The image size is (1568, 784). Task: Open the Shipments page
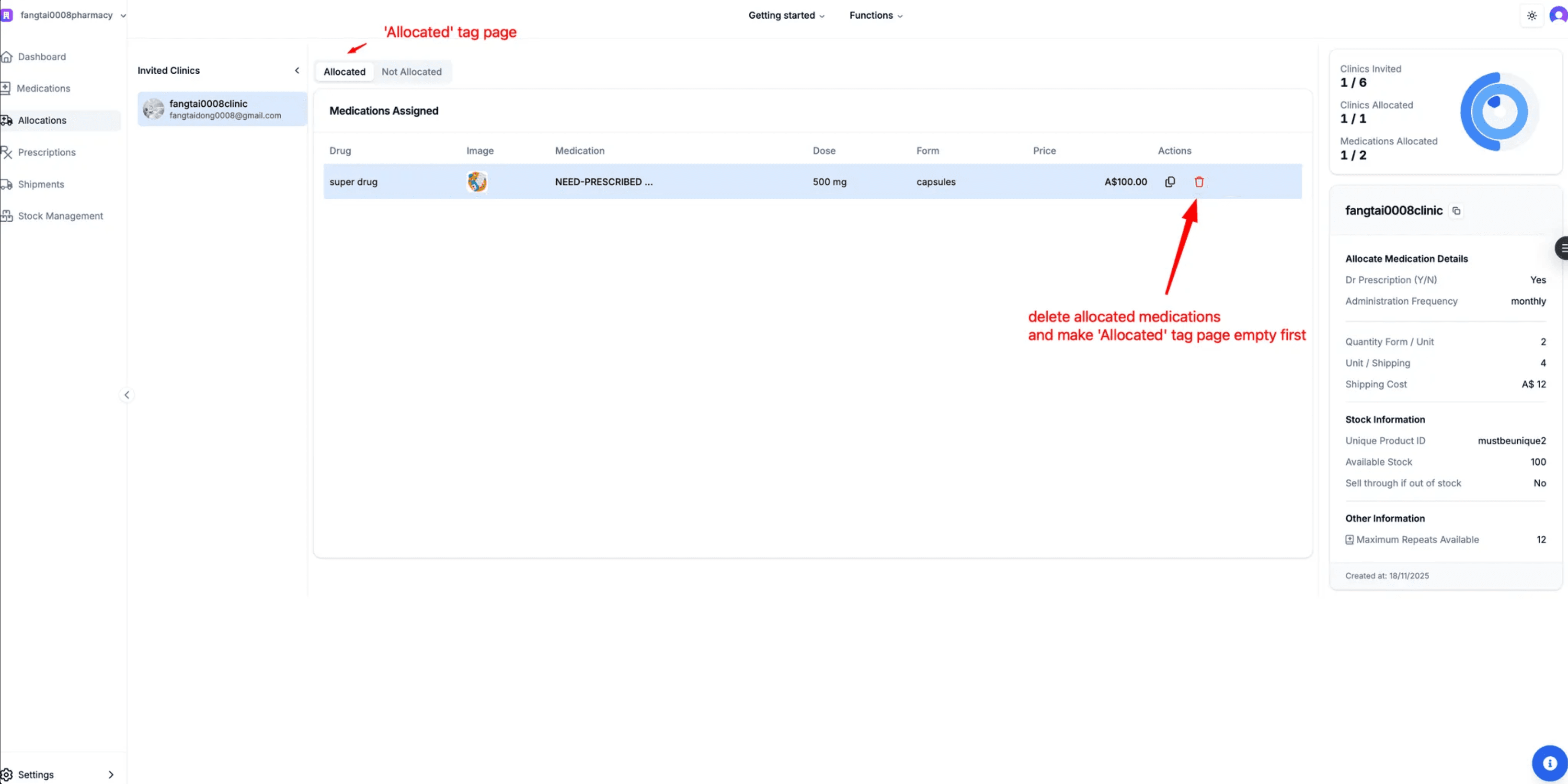tap(41, 184)
